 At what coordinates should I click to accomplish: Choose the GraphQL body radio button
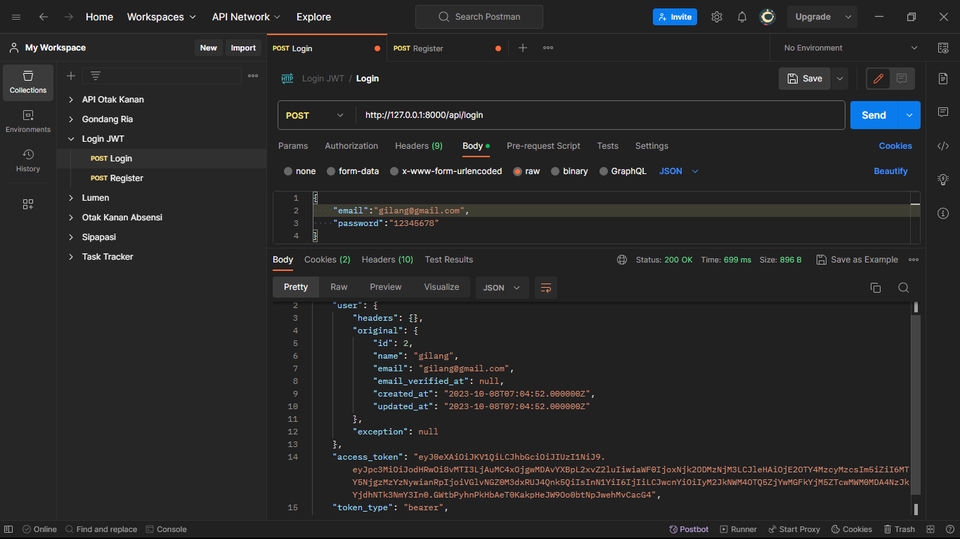604,171
